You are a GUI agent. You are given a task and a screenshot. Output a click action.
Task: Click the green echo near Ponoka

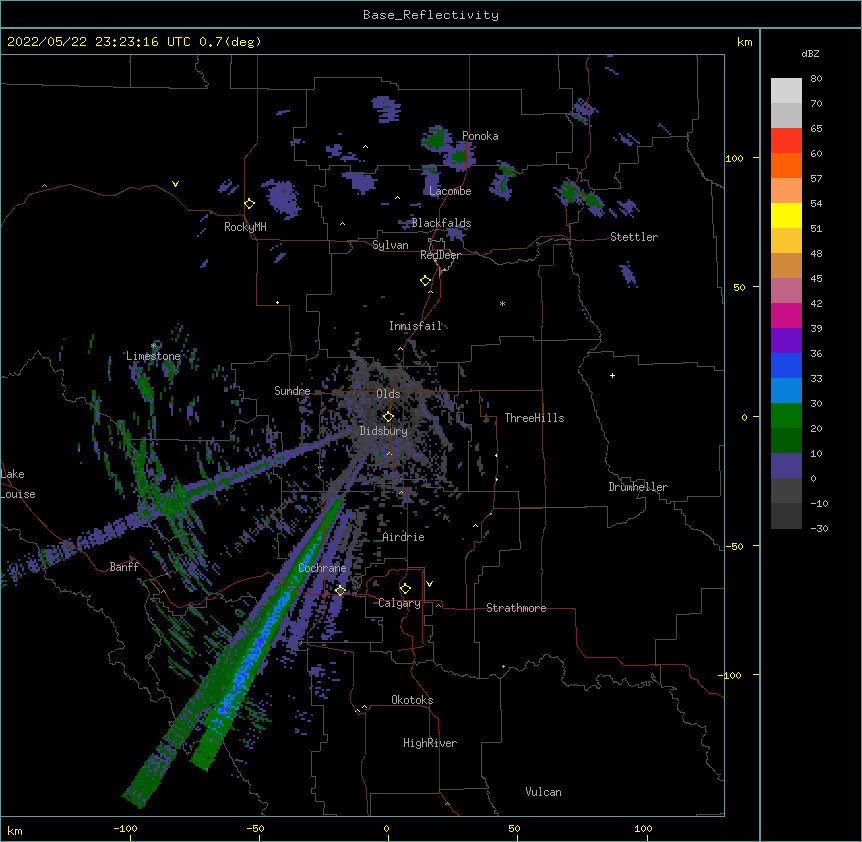436,139
